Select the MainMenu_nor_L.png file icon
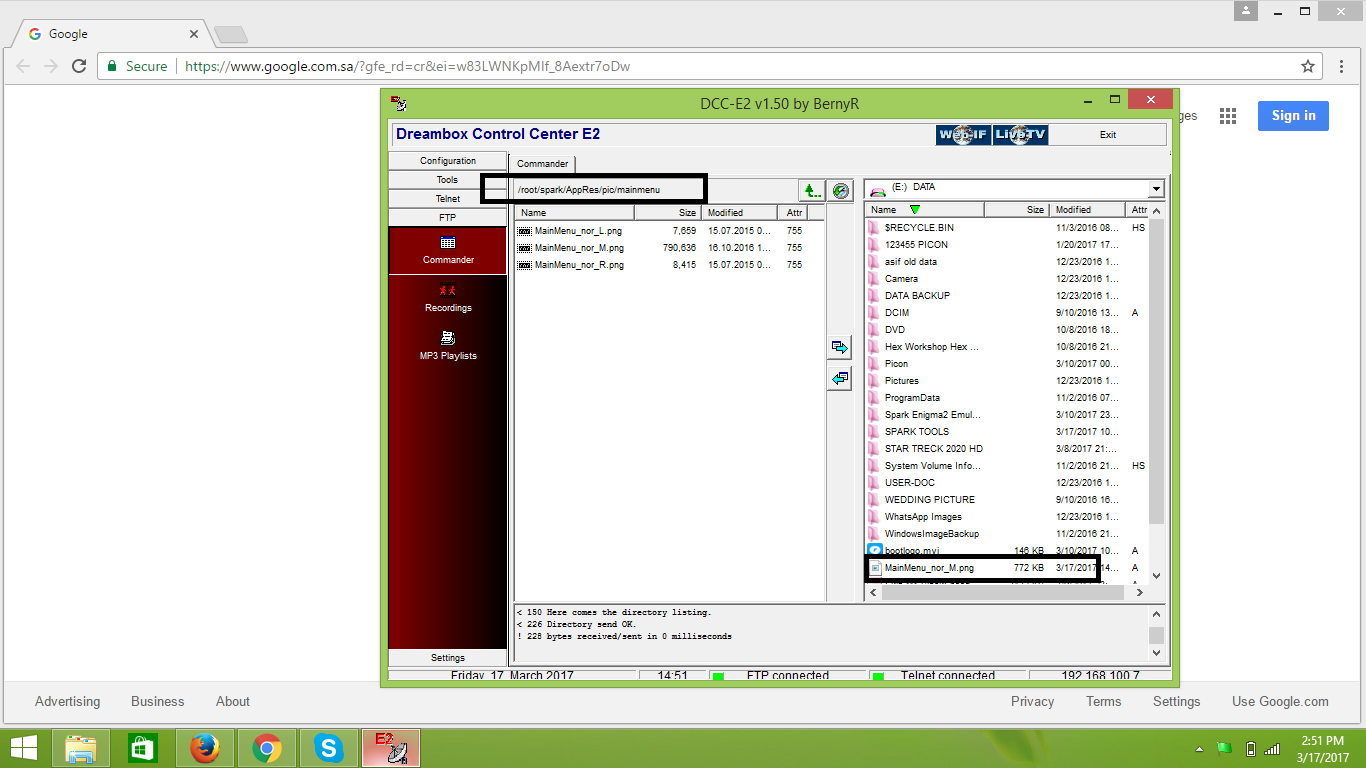1366x768 pixels. coord(524,231)
